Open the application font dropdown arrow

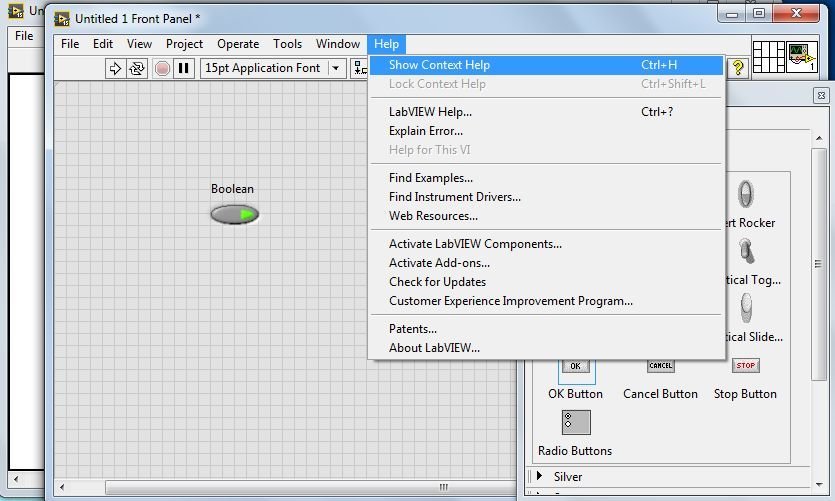(x=335, y=68)
